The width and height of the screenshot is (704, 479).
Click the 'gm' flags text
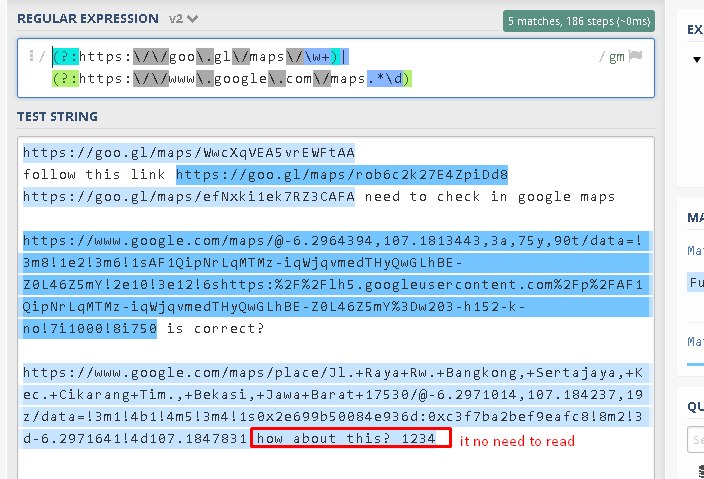pyautogui.click(x=616, y=57)
